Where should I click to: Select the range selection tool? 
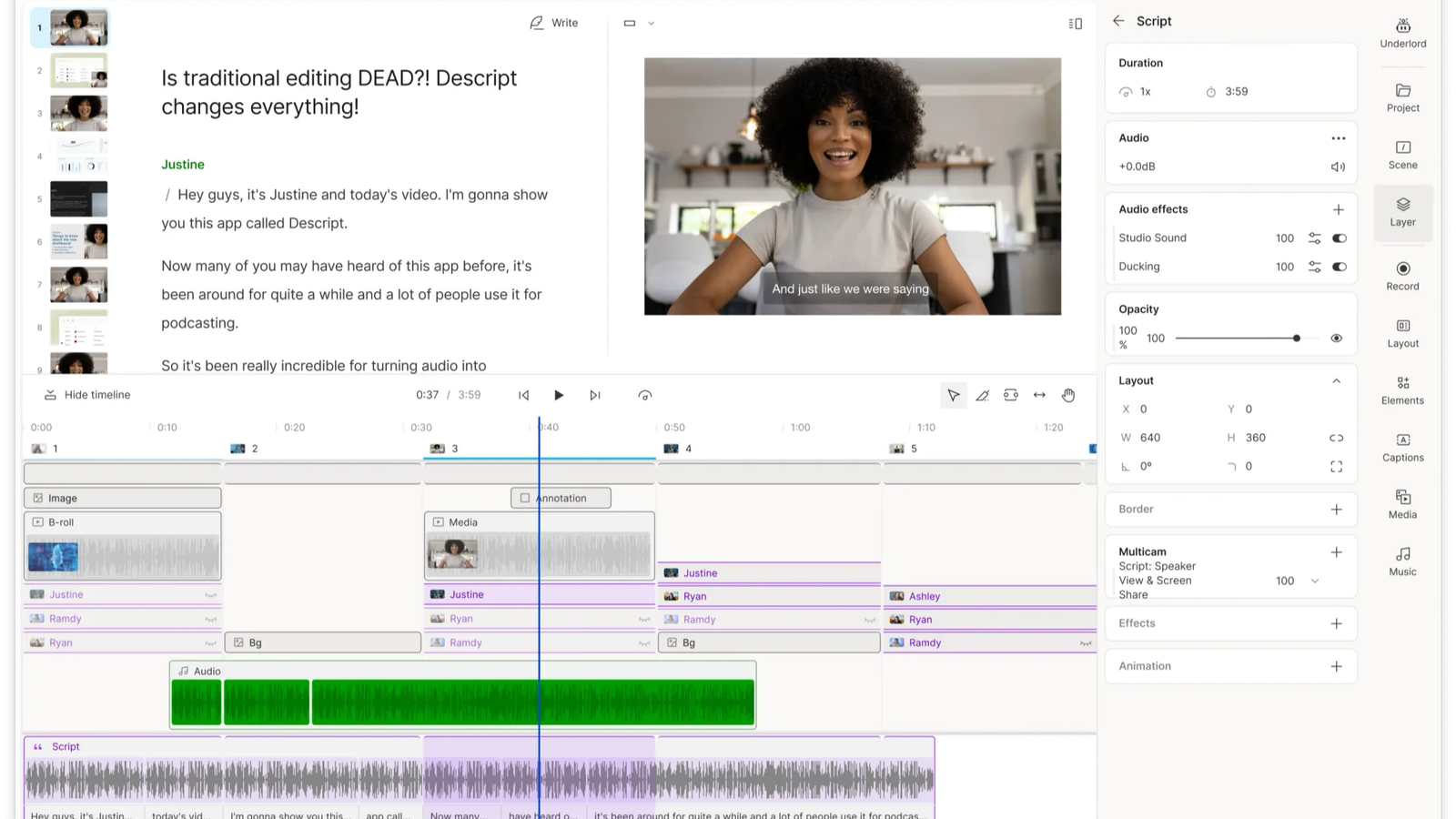coord(1010,395)
